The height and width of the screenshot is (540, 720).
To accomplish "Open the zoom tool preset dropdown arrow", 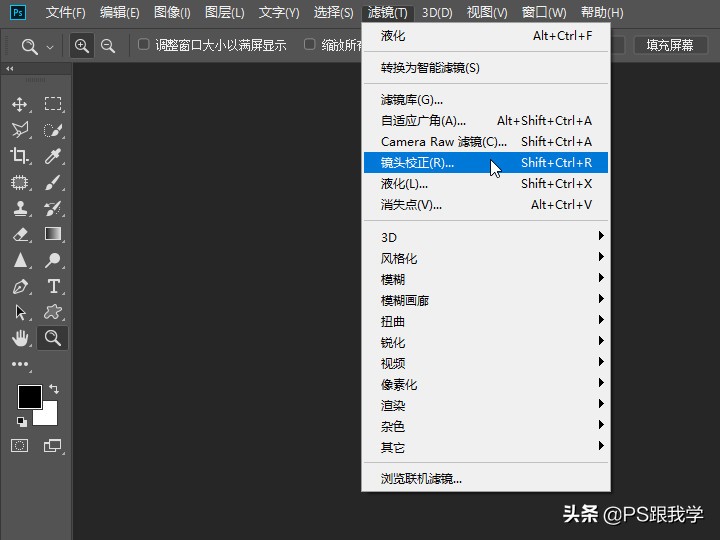I will point(50,47).
